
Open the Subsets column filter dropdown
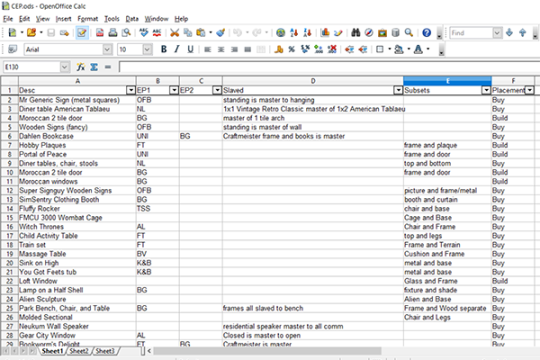(x=486, y=90)
